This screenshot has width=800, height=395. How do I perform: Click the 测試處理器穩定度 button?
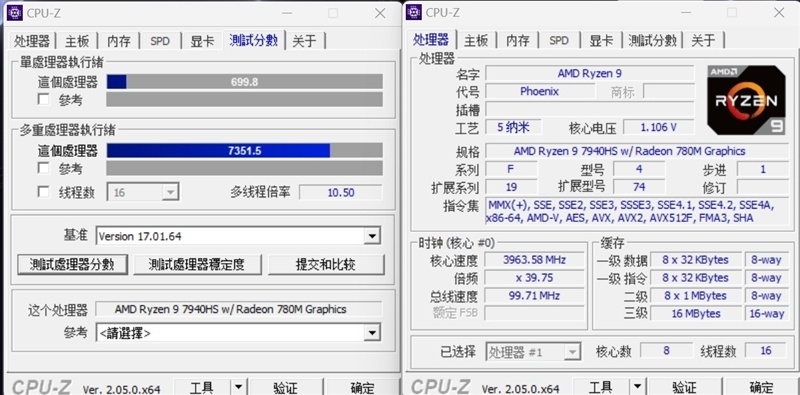(x=197, y=264)
